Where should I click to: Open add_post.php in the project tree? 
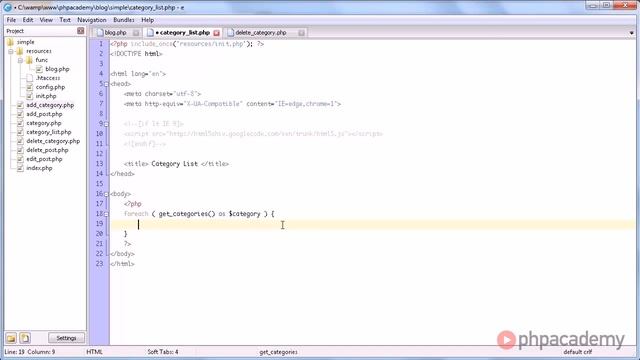(x=44, y=114)
